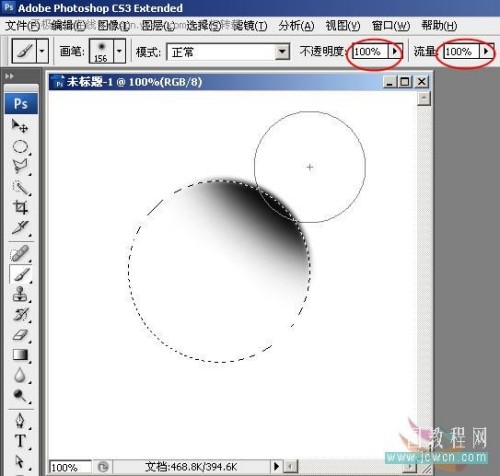The height and width of the screenshot is (476, 500).
Task: Collapse the toolbox with the double arrows
Action: [x=9, y=76]
